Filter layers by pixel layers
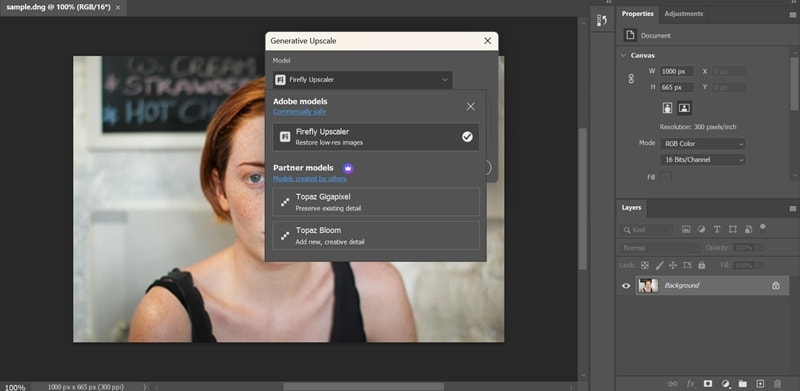The width and height of the screenshot is (800, 391). point(686,230)
